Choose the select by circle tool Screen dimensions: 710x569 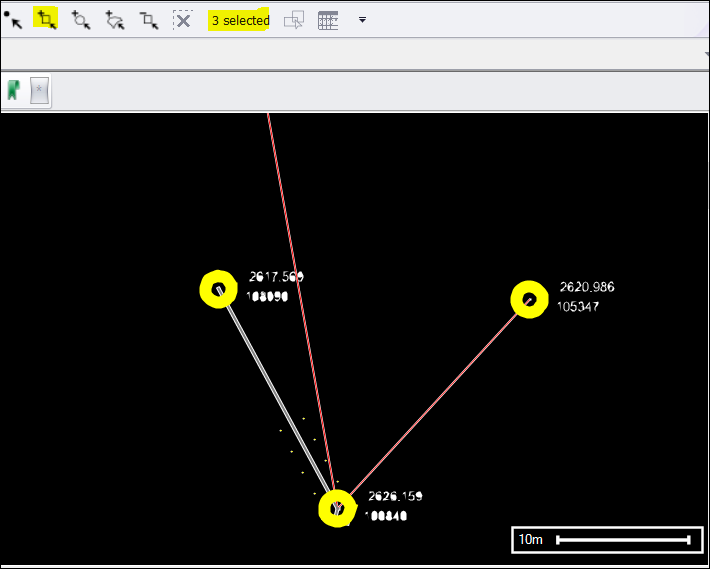81,20
